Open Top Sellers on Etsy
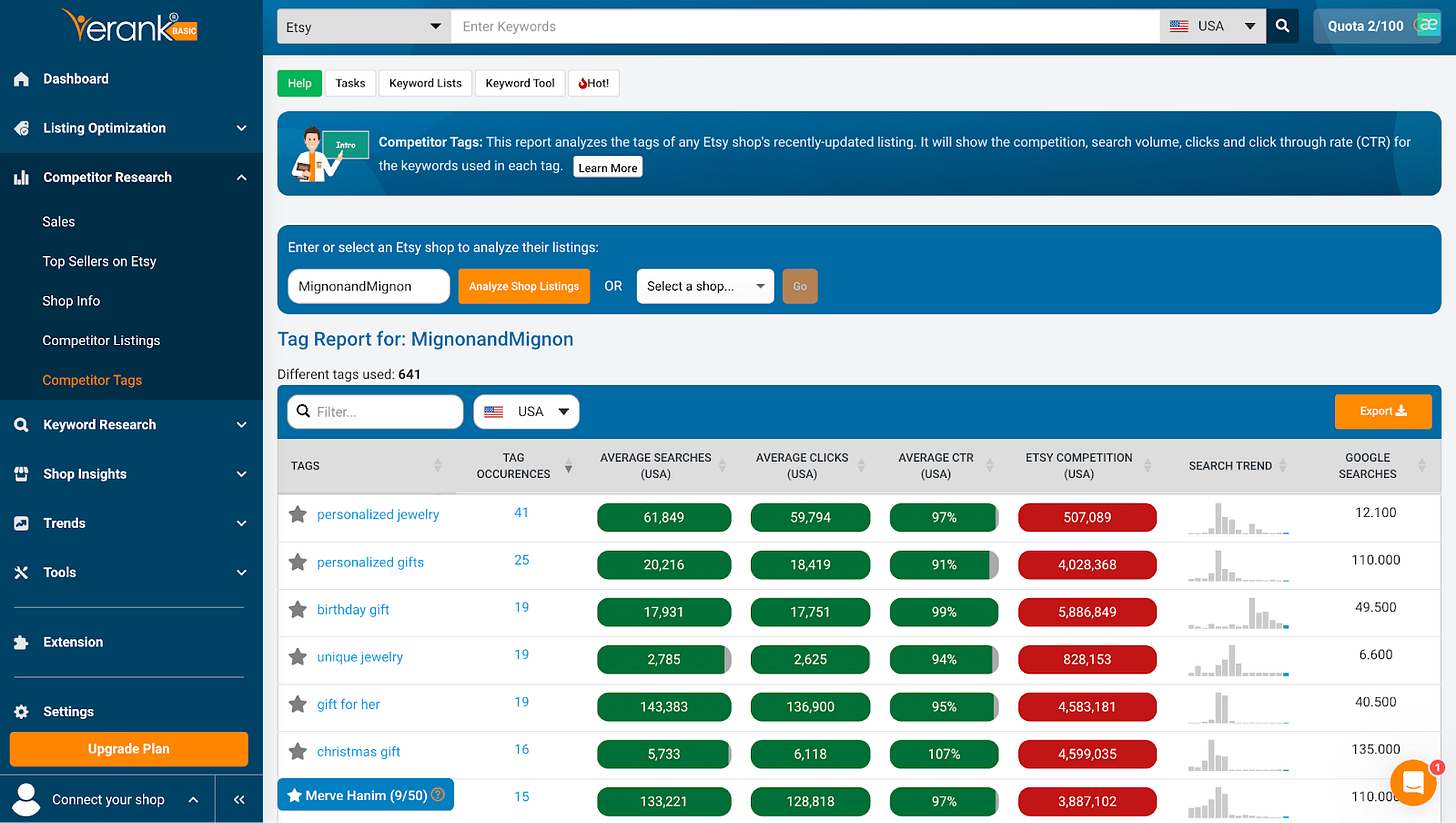This screenshot has width=1456, height=823. click(100, 262)
